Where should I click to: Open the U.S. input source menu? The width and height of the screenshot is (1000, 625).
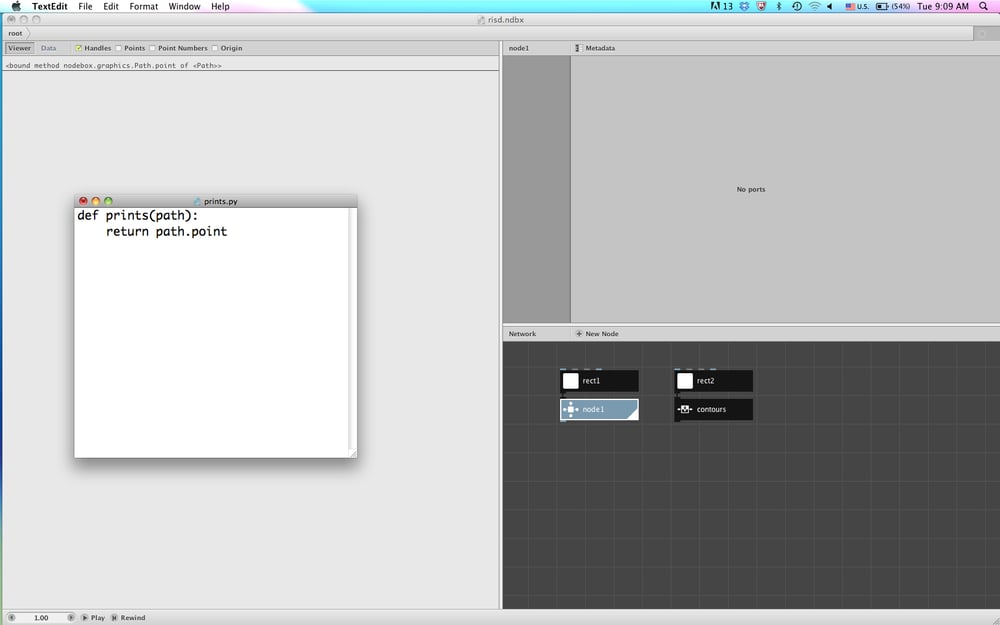(857, 6)
